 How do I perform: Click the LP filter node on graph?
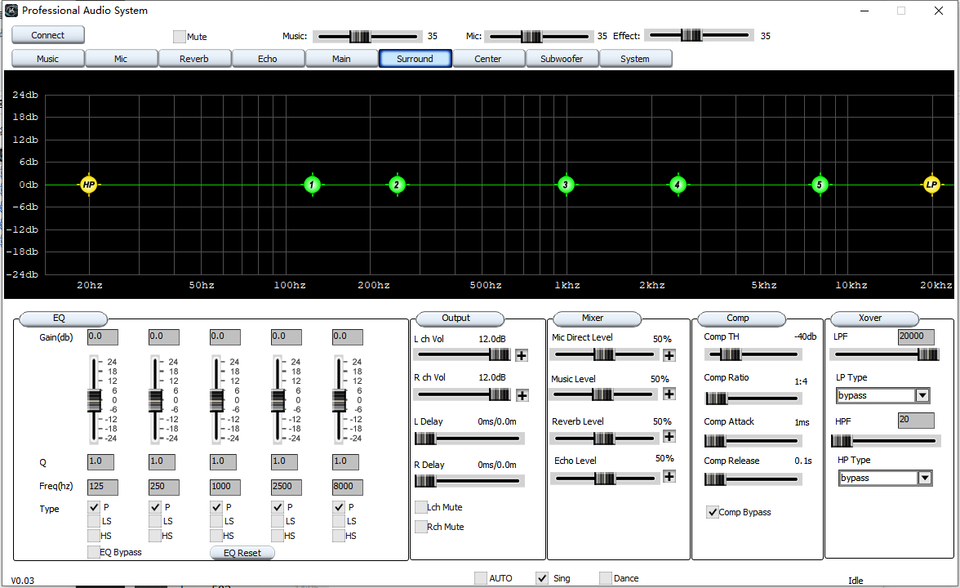coord(931,185)
